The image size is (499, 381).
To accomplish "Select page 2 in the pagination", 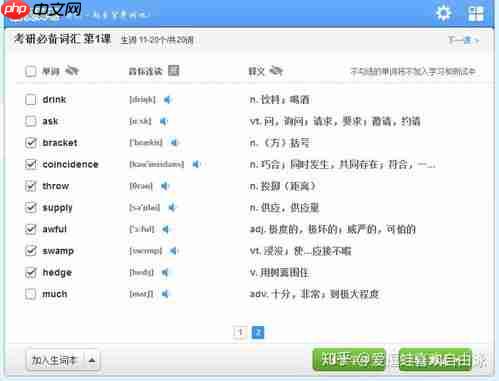I will (x=258, y=332).
